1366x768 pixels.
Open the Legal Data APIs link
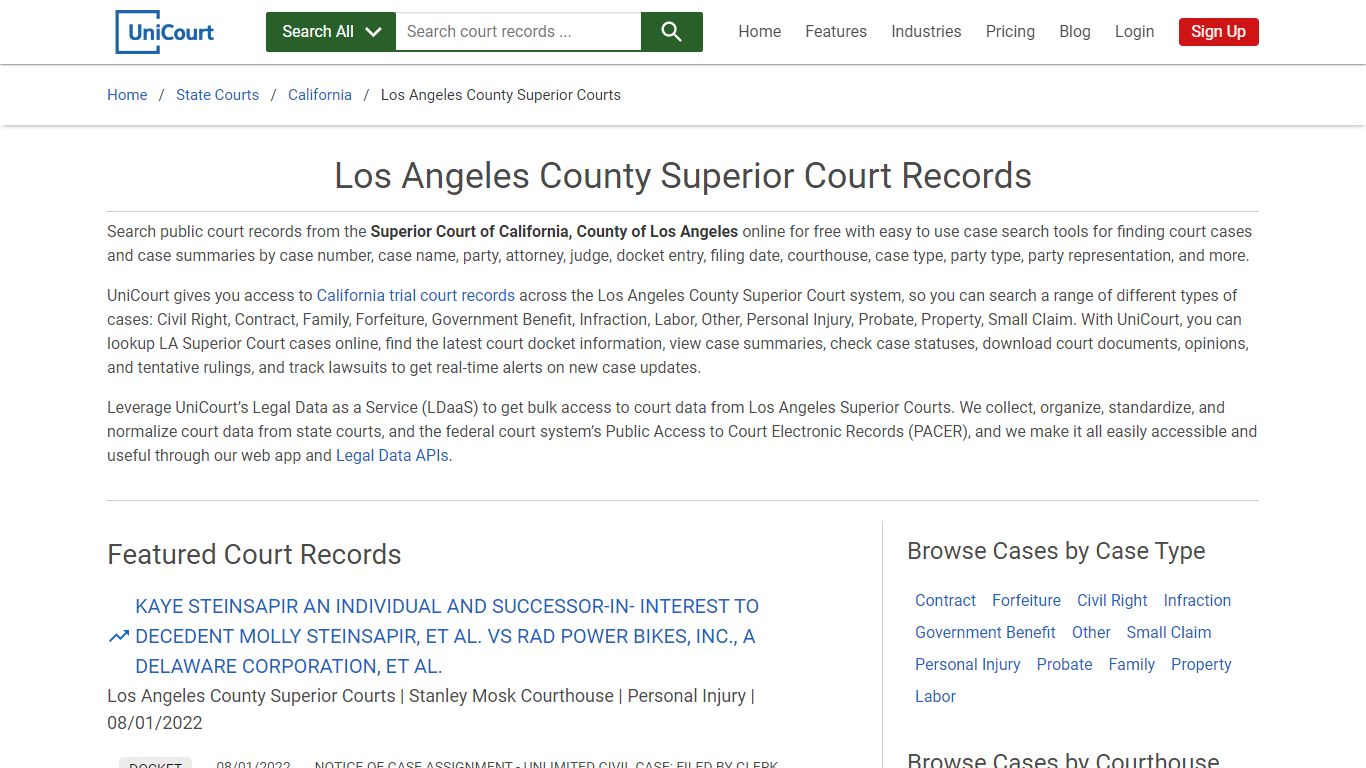pos(393,456)
